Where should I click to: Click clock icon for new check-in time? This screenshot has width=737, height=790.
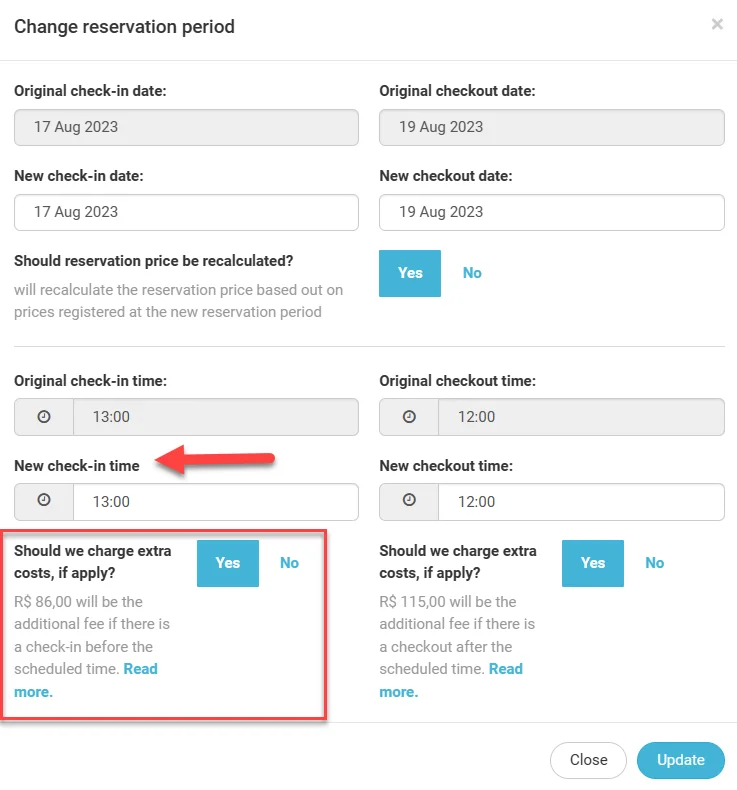(x=44, y=502)
